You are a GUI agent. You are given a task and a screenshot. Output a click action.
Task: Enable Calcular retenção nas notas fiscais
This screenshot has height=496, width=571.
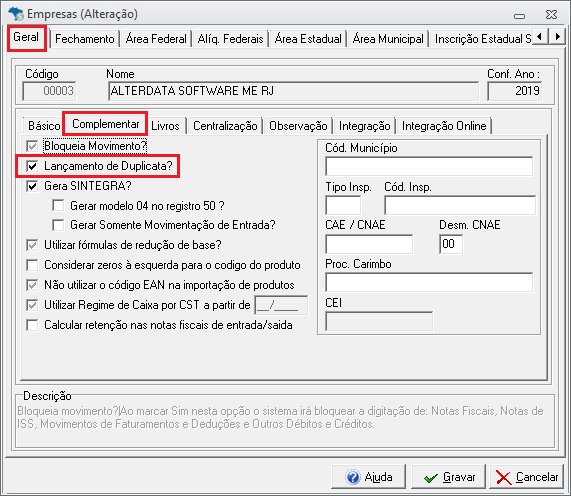[32, 325]
